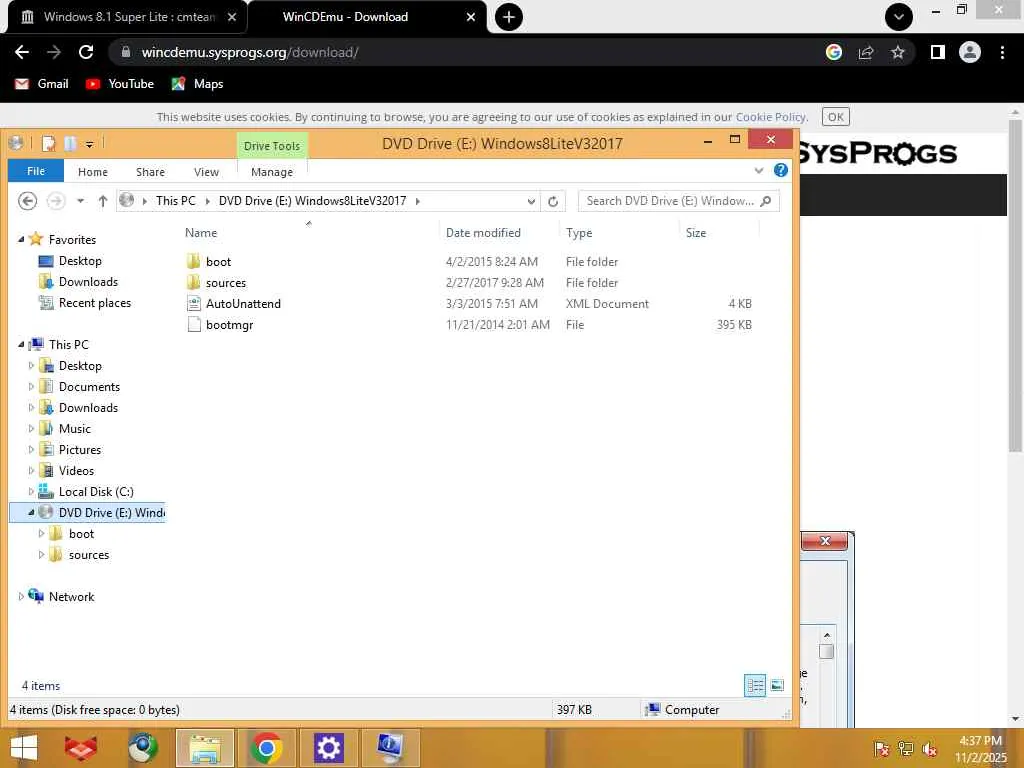Viewport: 1024px width, 768px height.
Task: Click the Explorer Properties quick access icon
Action: [x=48, y=143]
